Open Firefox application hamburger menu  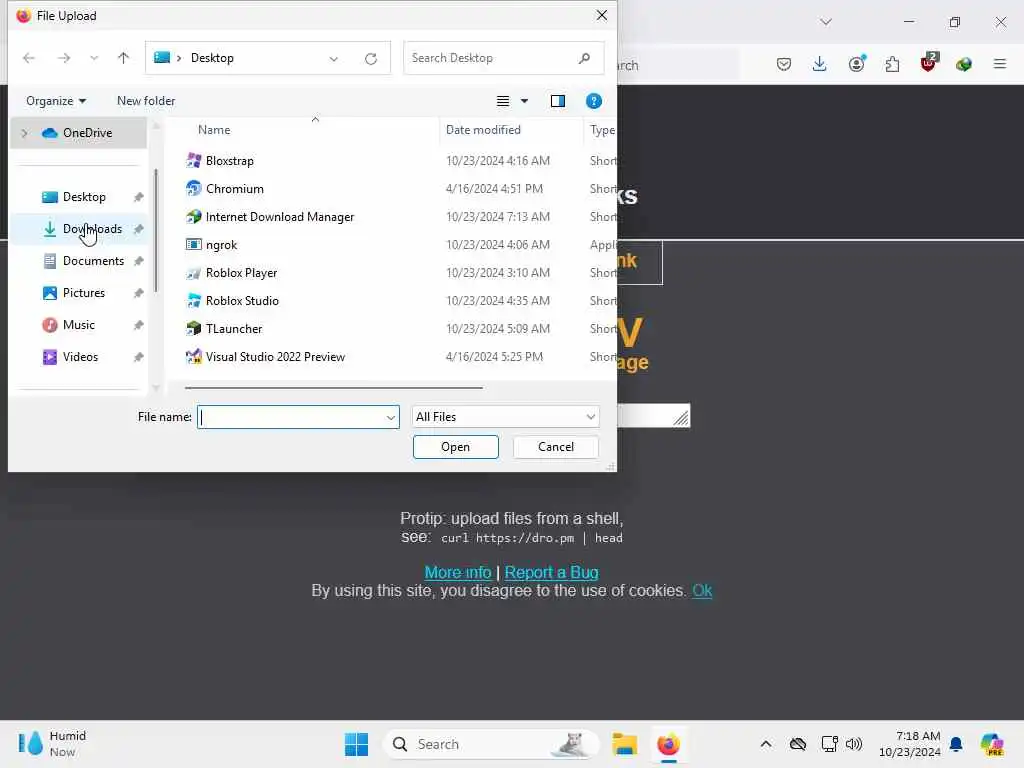pyautogui.click(x=1000, y=64)
